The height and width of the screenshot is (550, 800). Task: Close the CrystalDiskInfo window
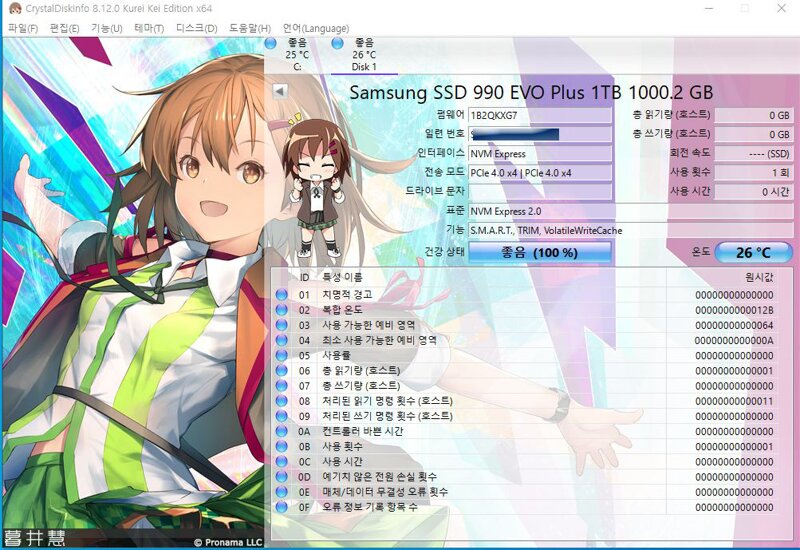click(781, 8)
